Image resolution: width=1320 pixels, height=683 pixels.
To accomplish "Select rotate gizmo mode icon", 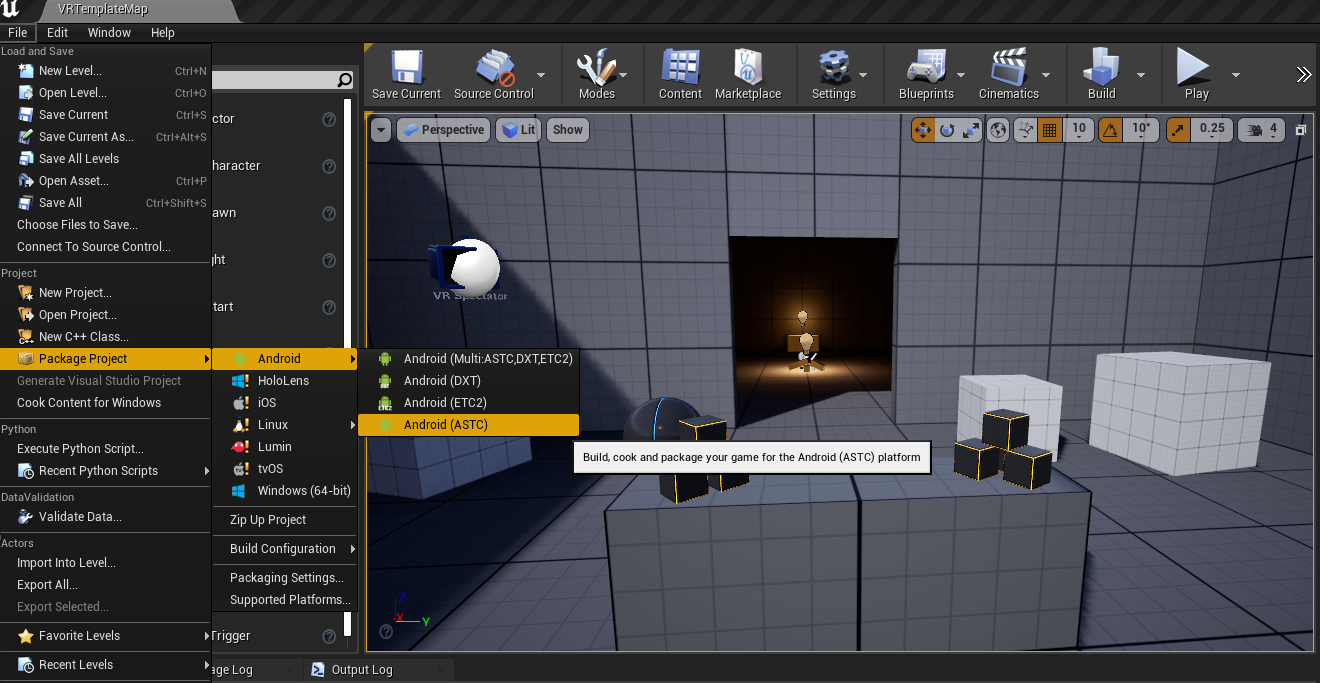I will [947, 130].
